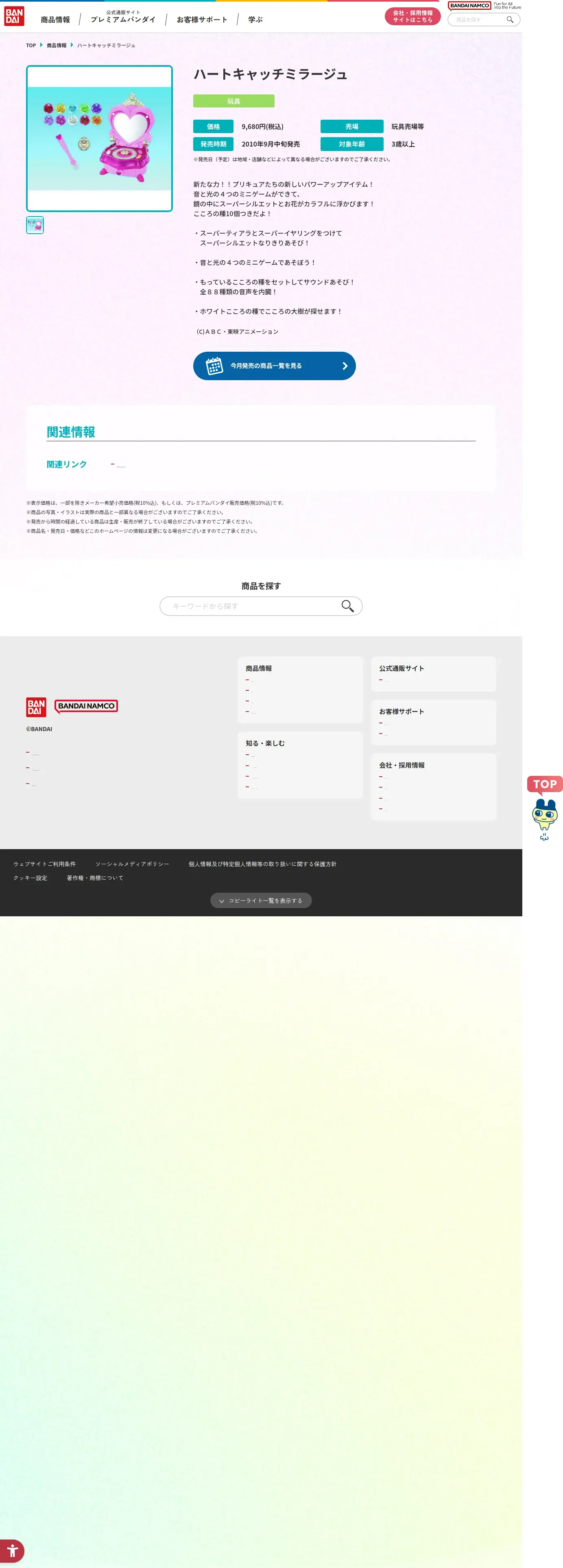Click the header search magnifier icon
This screenshot has height=1568, width=563.
[510, 20]
